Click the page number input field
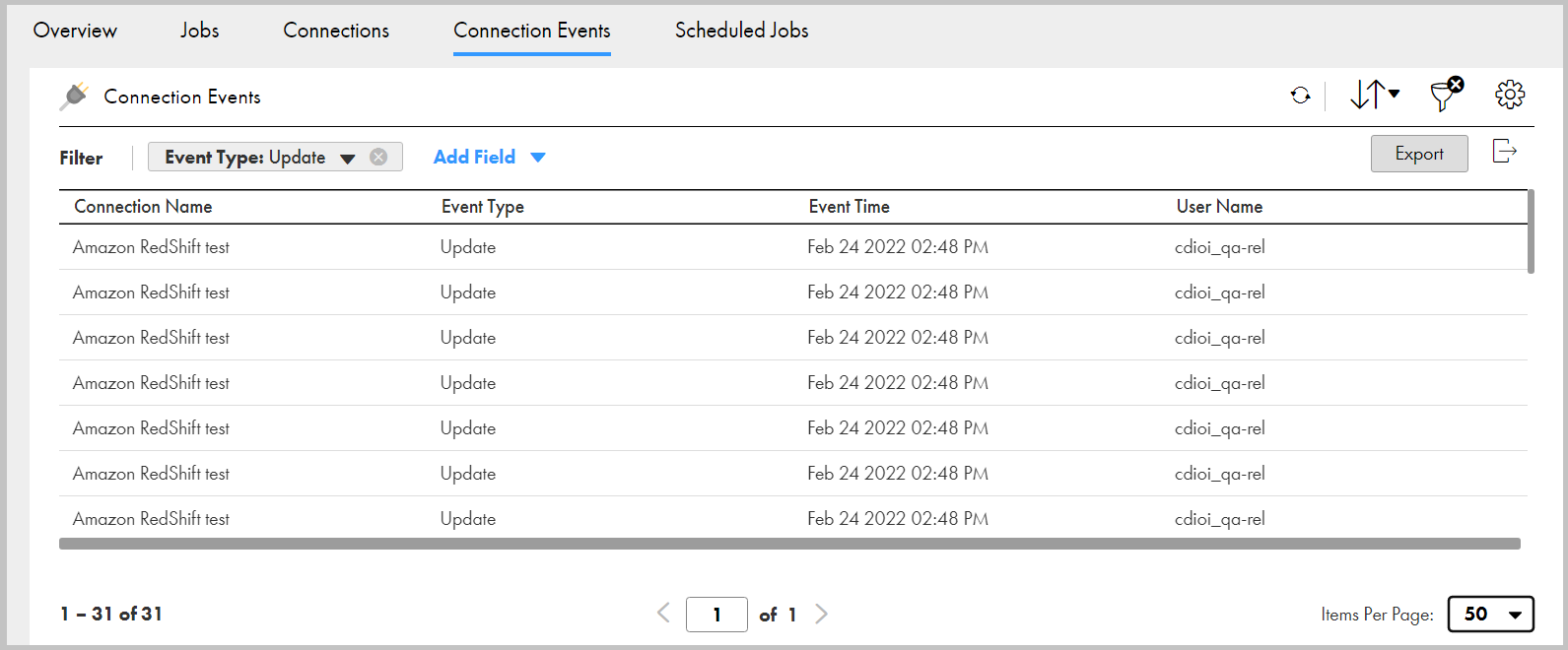 716,615
